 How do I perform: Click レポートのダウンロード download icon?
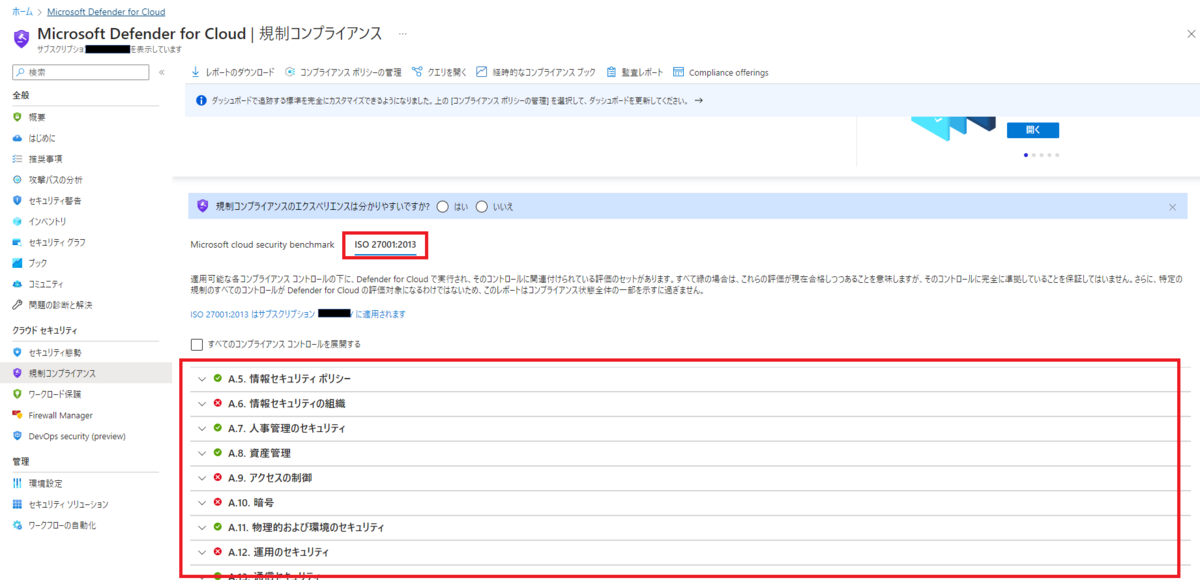coord(196,72)
